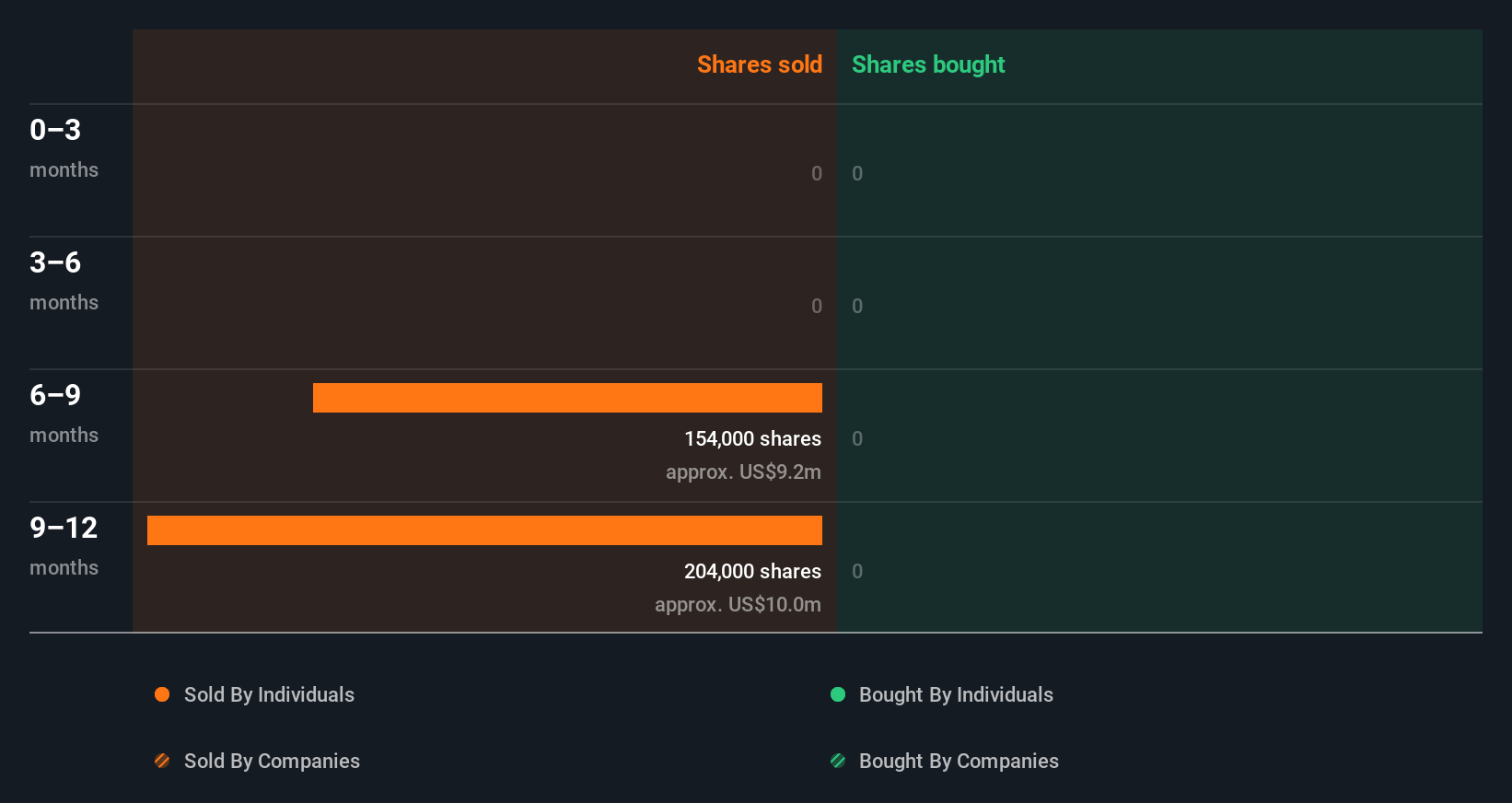Click the 9–12 months orange sold bar
The width and height of the screenshot is (1512, 803).
point(484,530)
